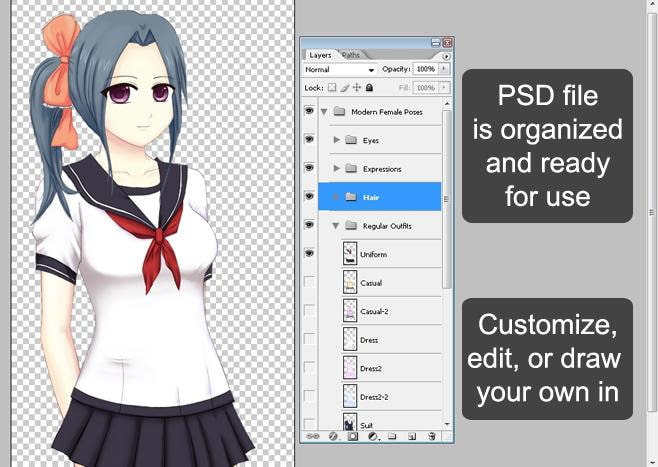The width and height of the screenshot is (658, 467).
Task: Click the Eyes group folder icon
Action: coord(351,140)
